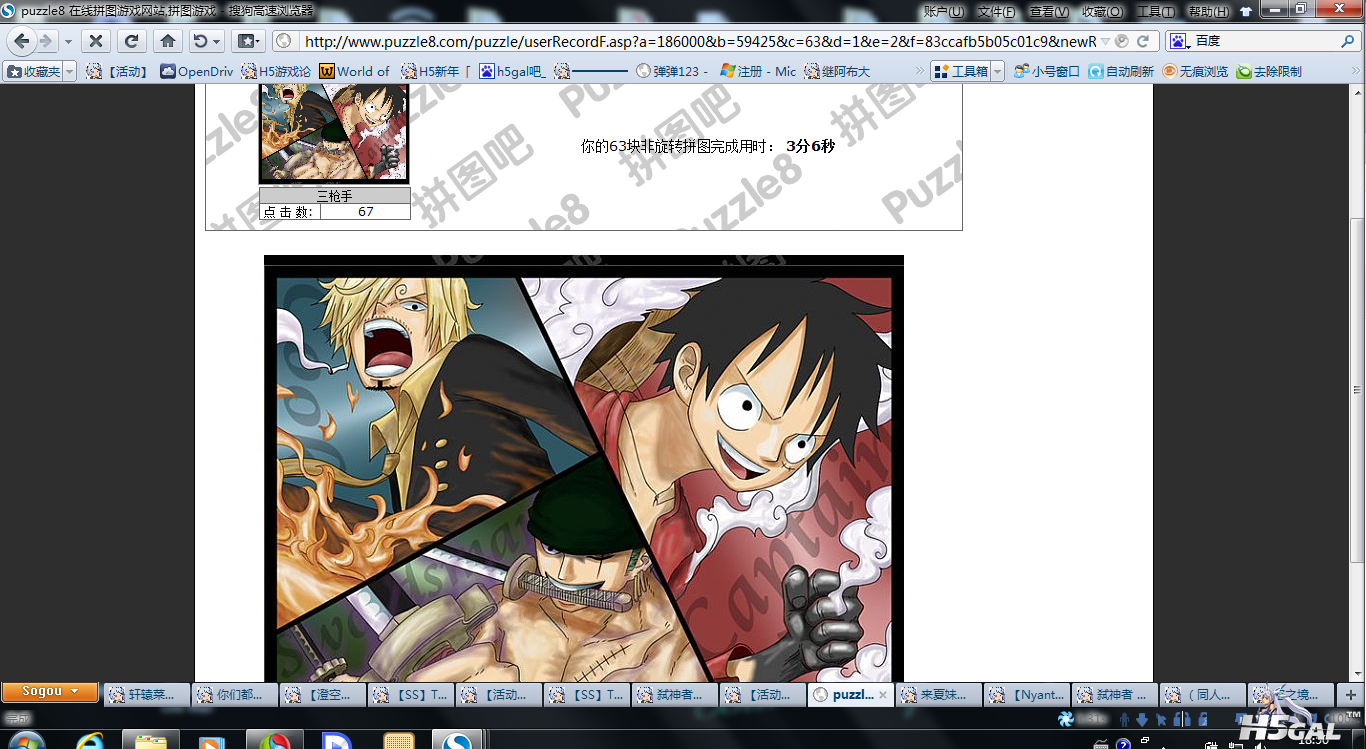
Task: Open the OpenDriv bookmark link
Action: coord(197,71)
